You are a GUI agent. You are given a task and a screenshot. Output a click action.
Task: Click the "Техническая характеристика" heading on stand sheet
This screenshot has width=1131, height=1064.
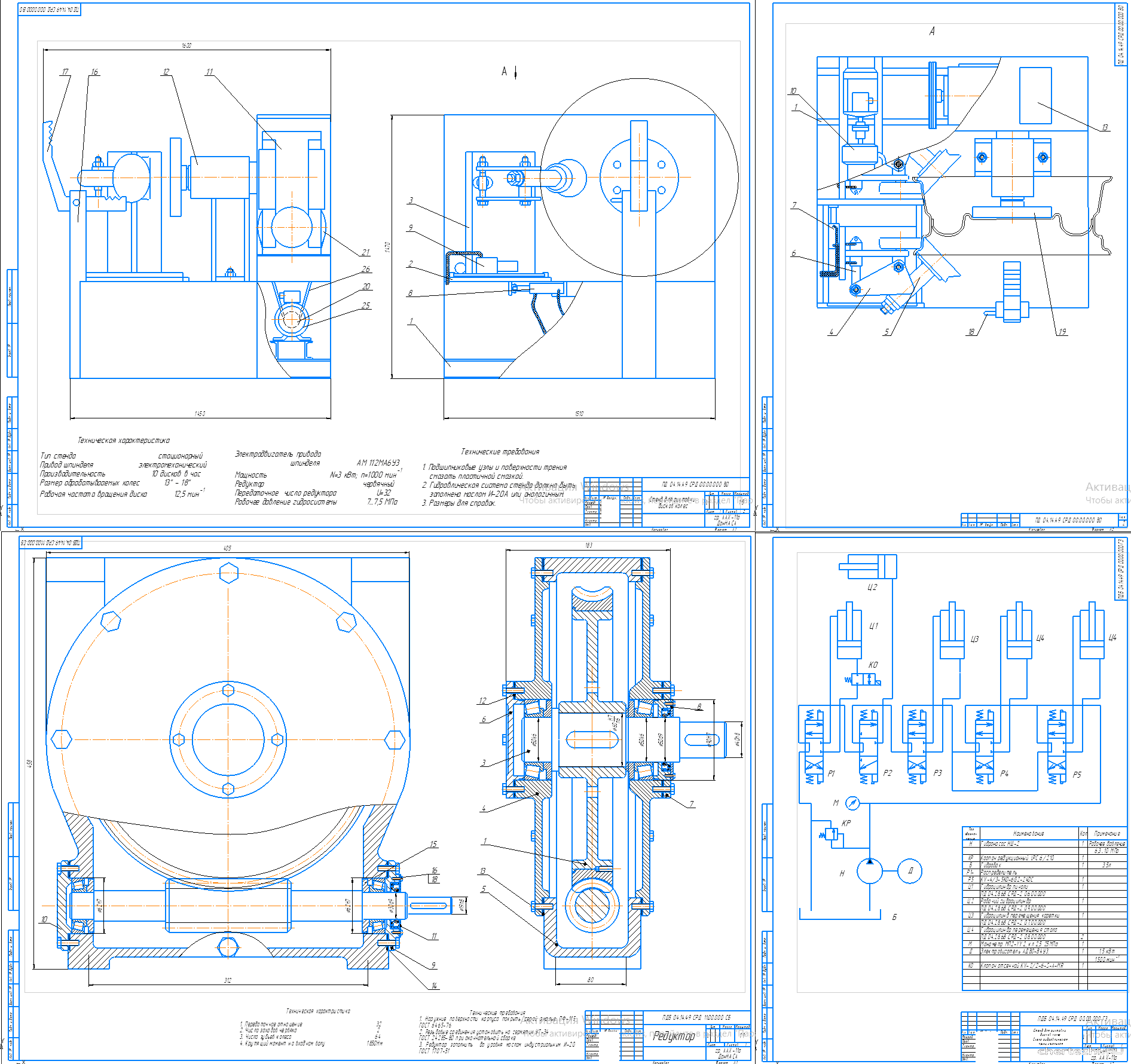[x=124, y=441]
